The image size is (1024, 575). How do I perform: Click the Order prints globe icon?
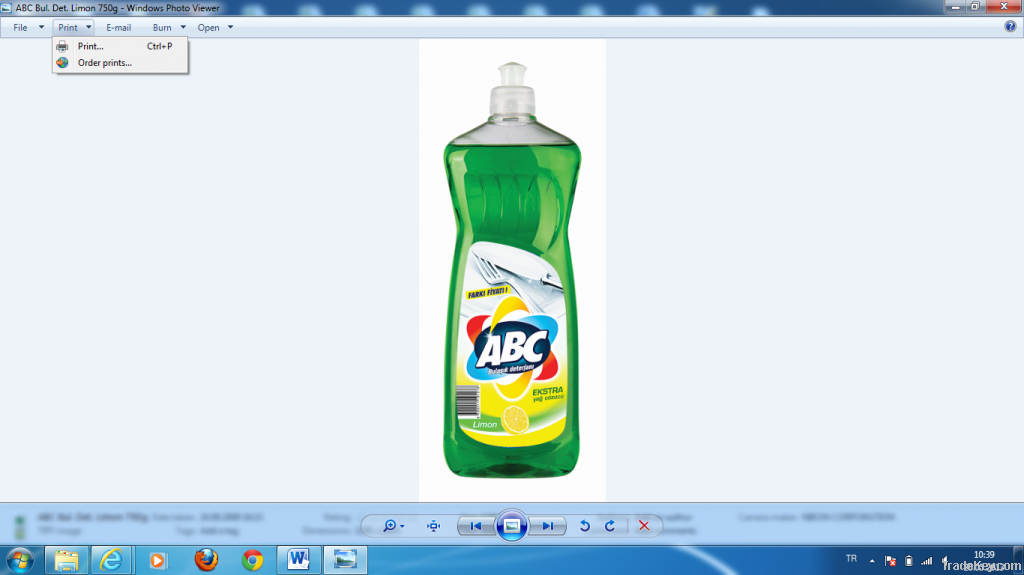[62, 63]
